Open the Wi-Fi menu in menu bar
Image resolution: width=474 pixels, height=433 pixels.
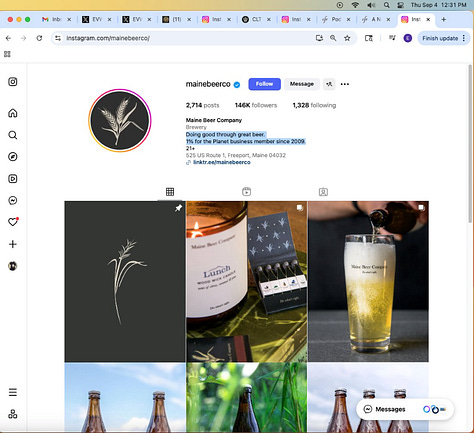pos(355,5)
